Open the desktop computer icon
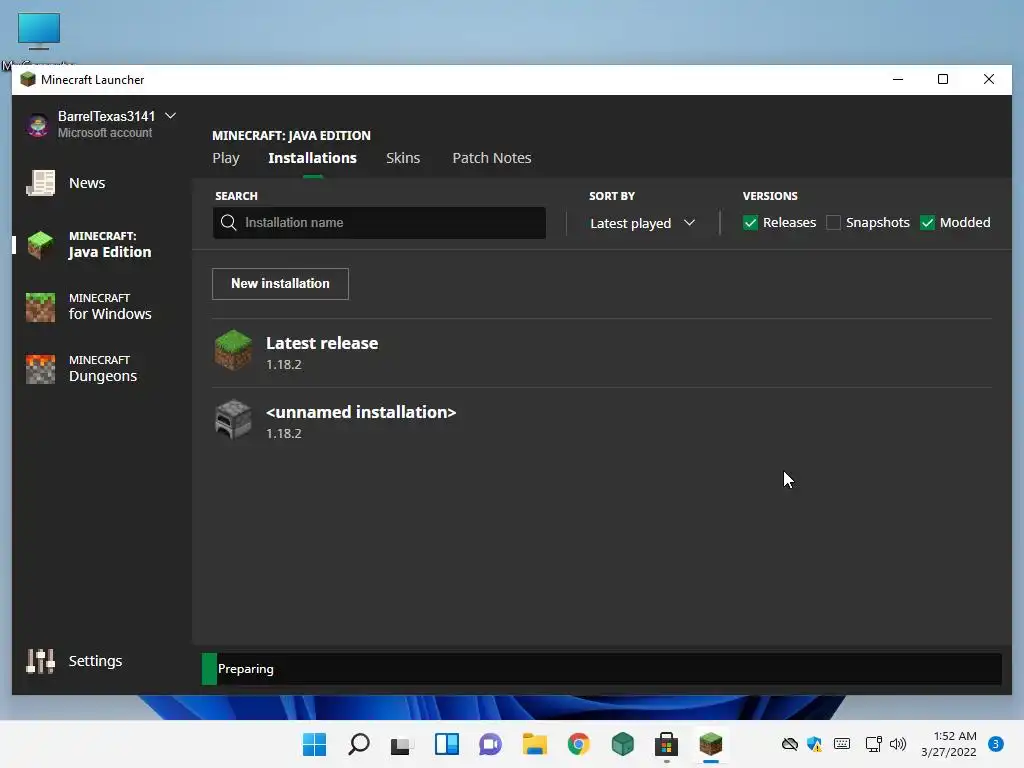1024x768 pixels. coord(39,31)
